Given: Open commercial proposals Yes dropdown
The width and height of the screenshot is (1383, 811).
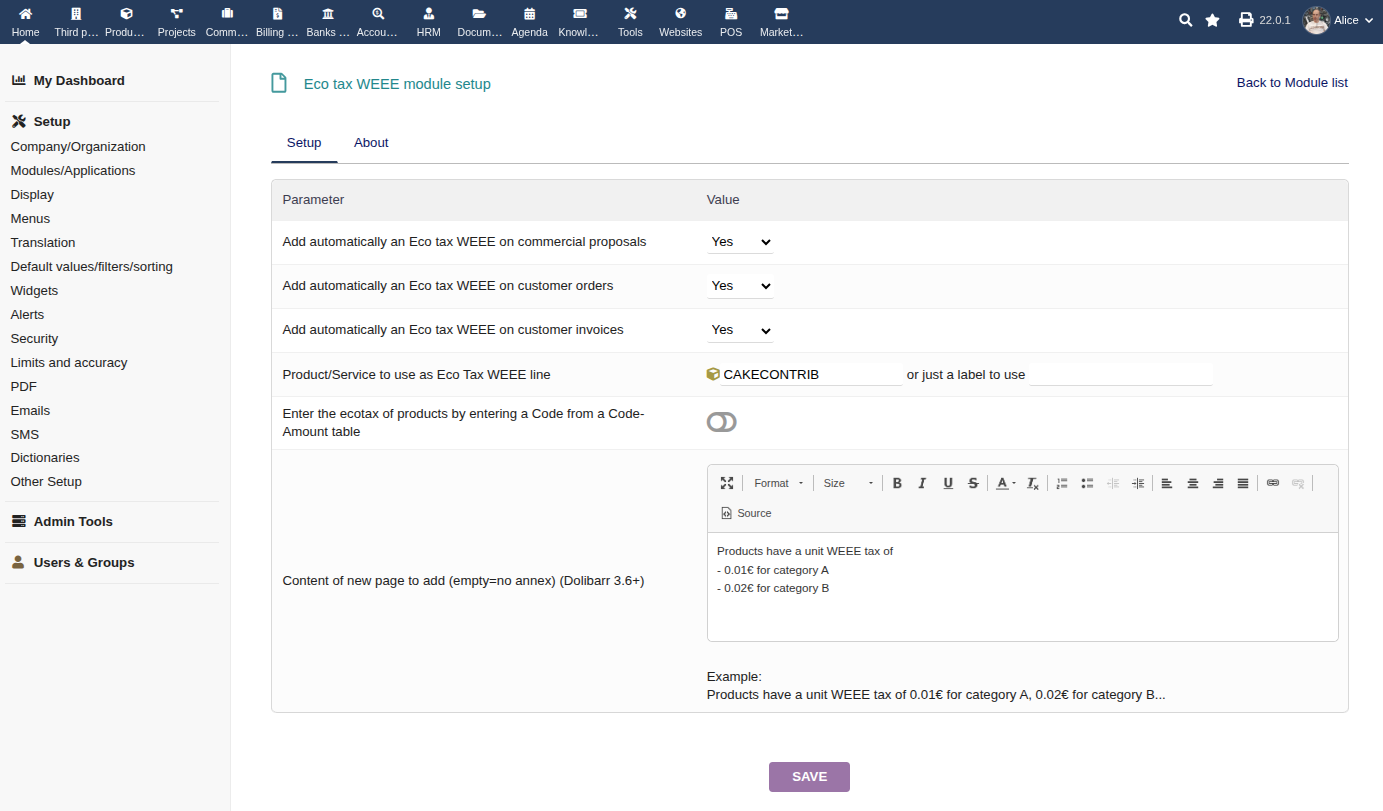Looking at the screenshot, I should tap(740, 242).
